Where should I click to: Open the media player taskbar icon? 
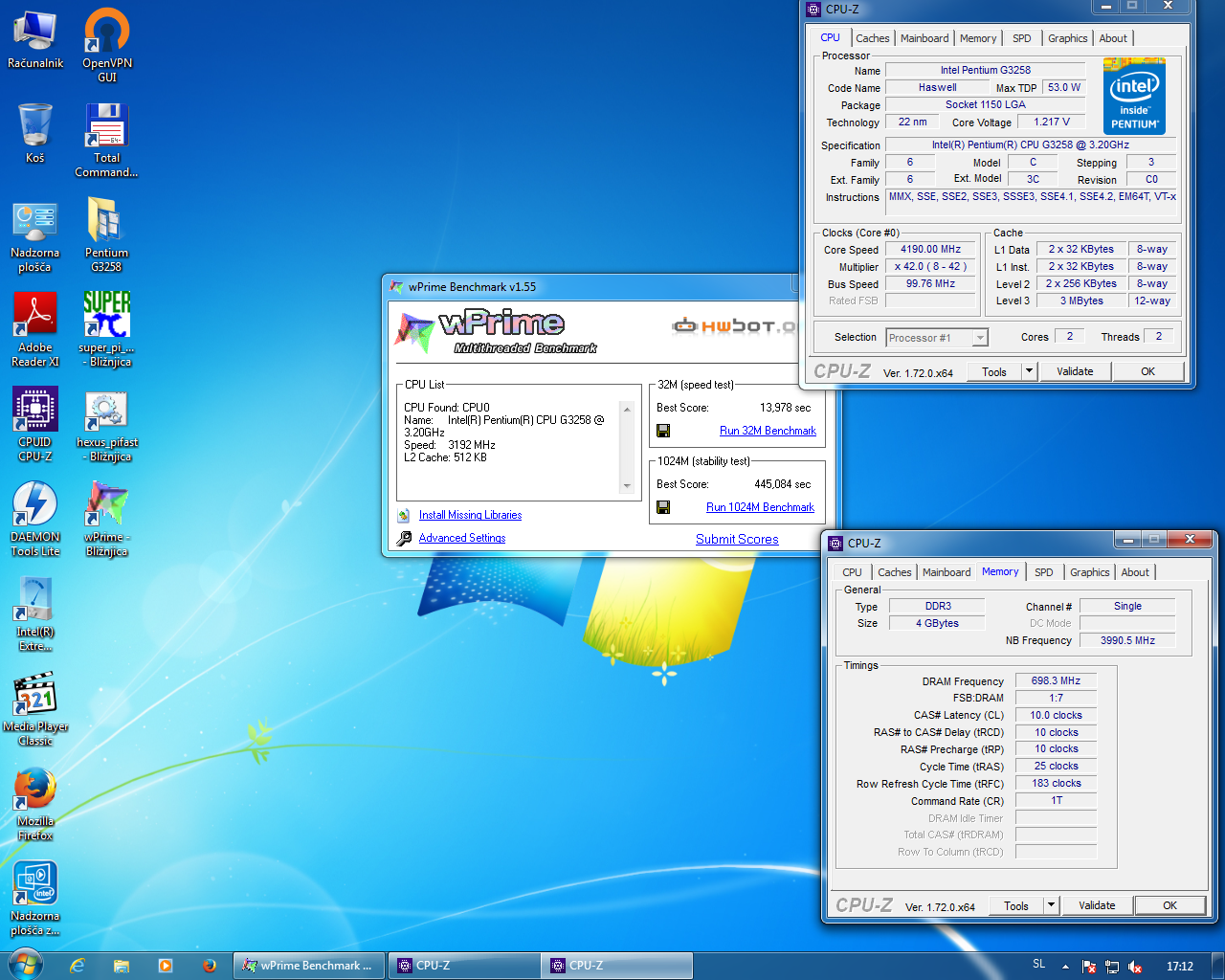click(x=166, y=966)
